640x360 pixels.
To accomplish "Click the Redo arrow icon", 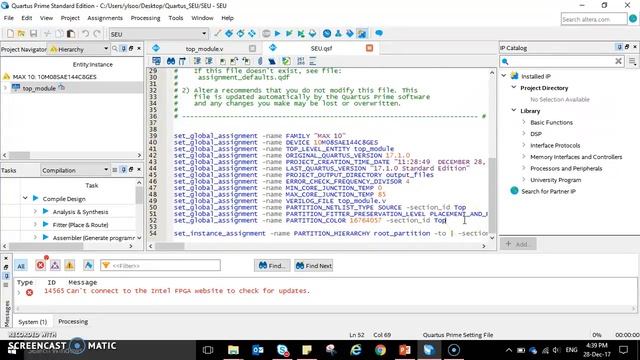I will [x=97, y=33].
